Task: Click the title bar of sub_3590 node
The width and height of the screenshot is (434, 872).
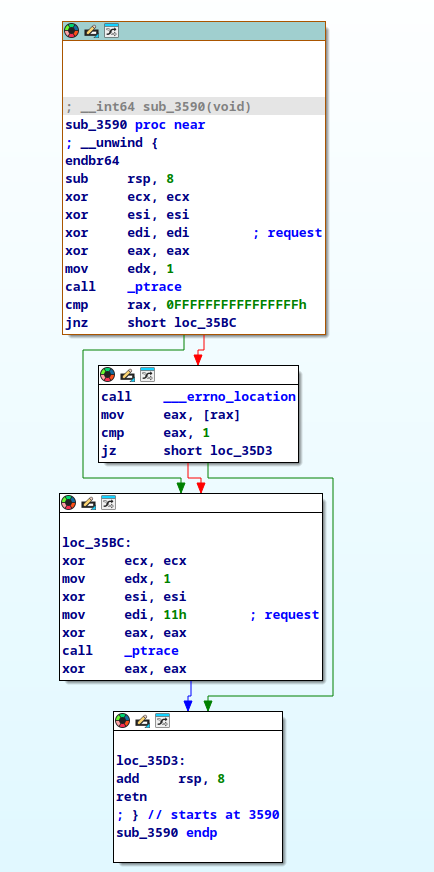Action: point(194,31)
